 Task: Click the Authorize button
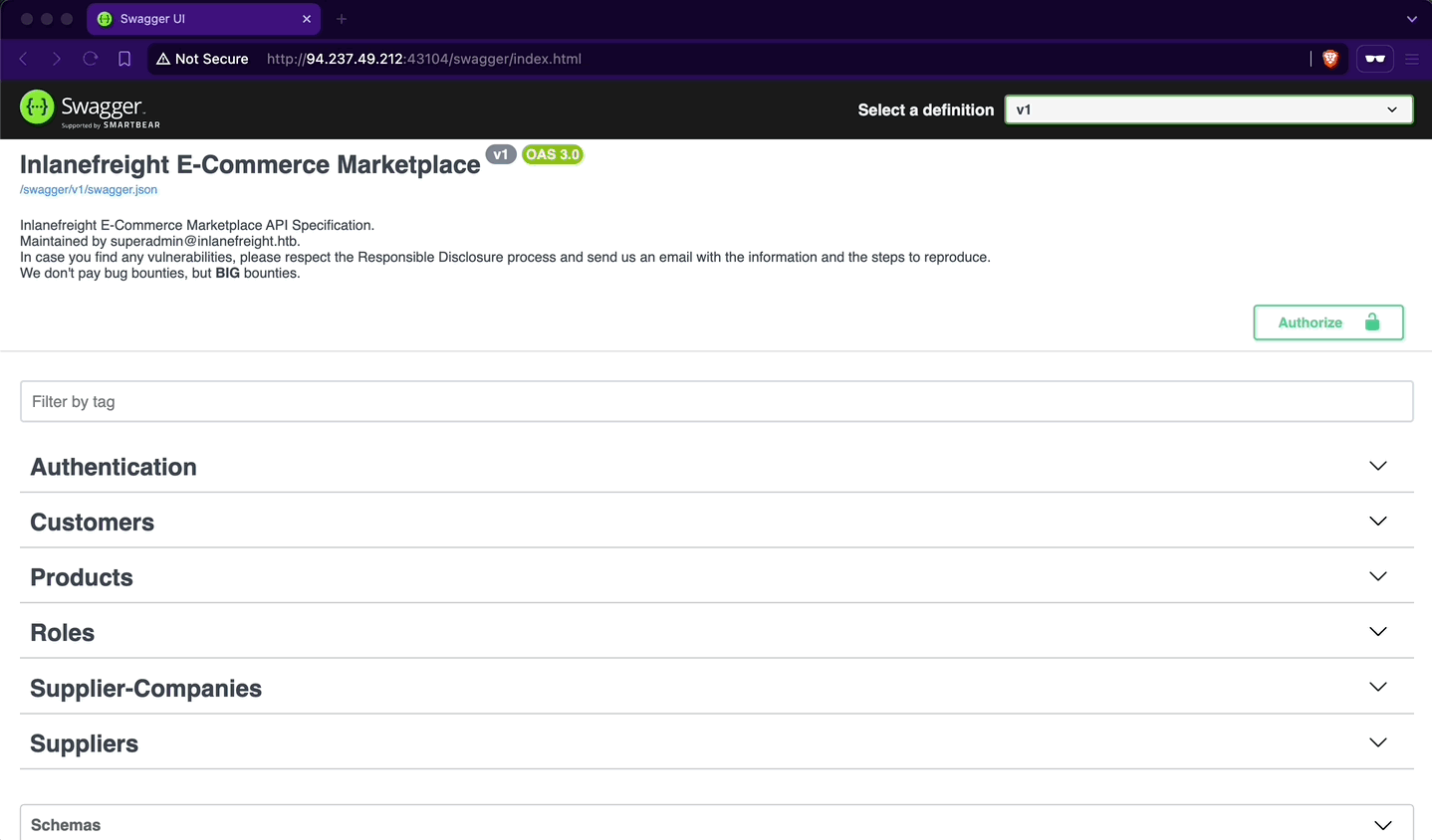tap(1311, 321)
